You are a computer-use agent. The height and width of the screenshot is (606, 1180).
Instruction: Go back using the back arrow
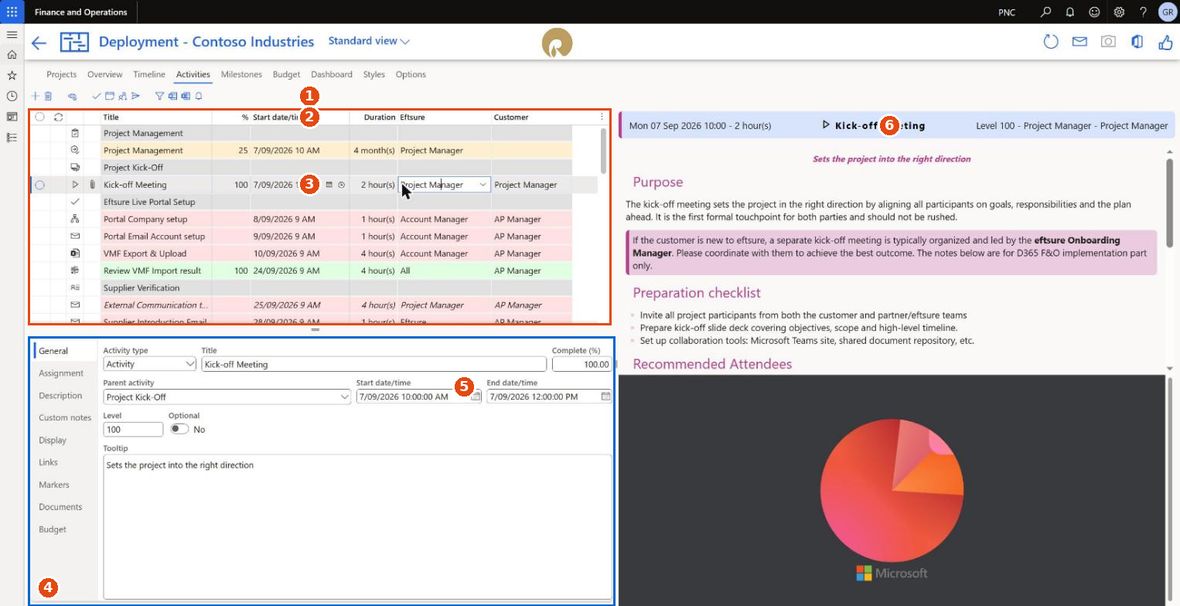38,43
